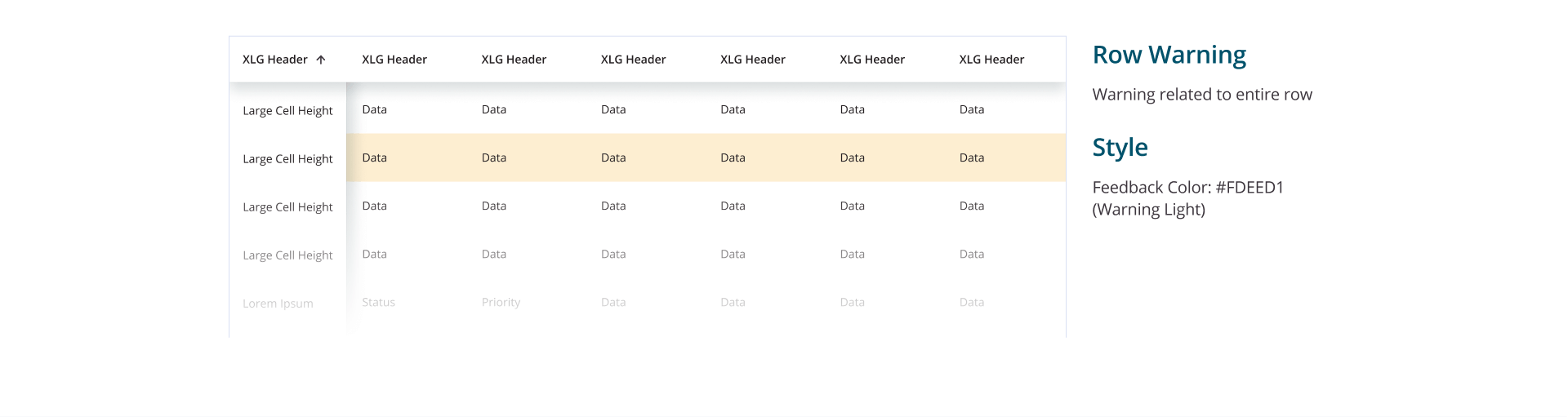Select Large Cell Height cell in top row

coord(287,111)
